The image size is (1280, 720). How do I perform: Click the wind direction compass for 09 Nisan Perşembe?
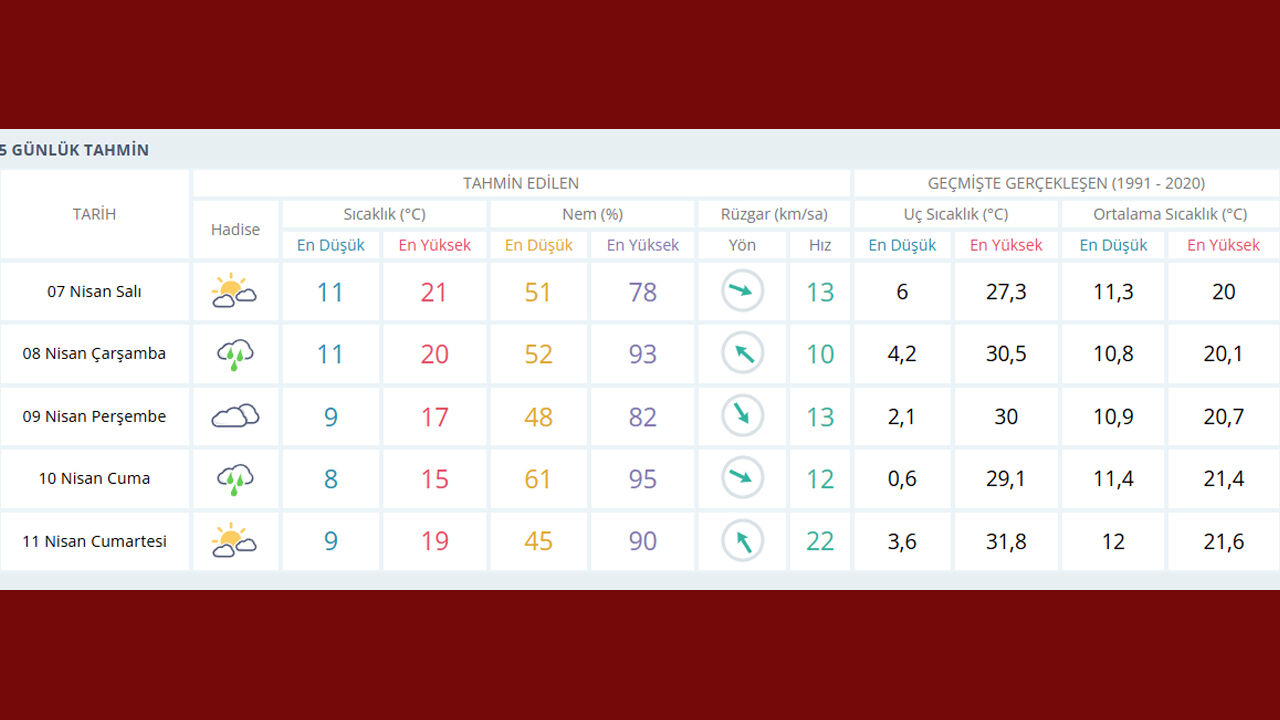(x=742, y=416)
